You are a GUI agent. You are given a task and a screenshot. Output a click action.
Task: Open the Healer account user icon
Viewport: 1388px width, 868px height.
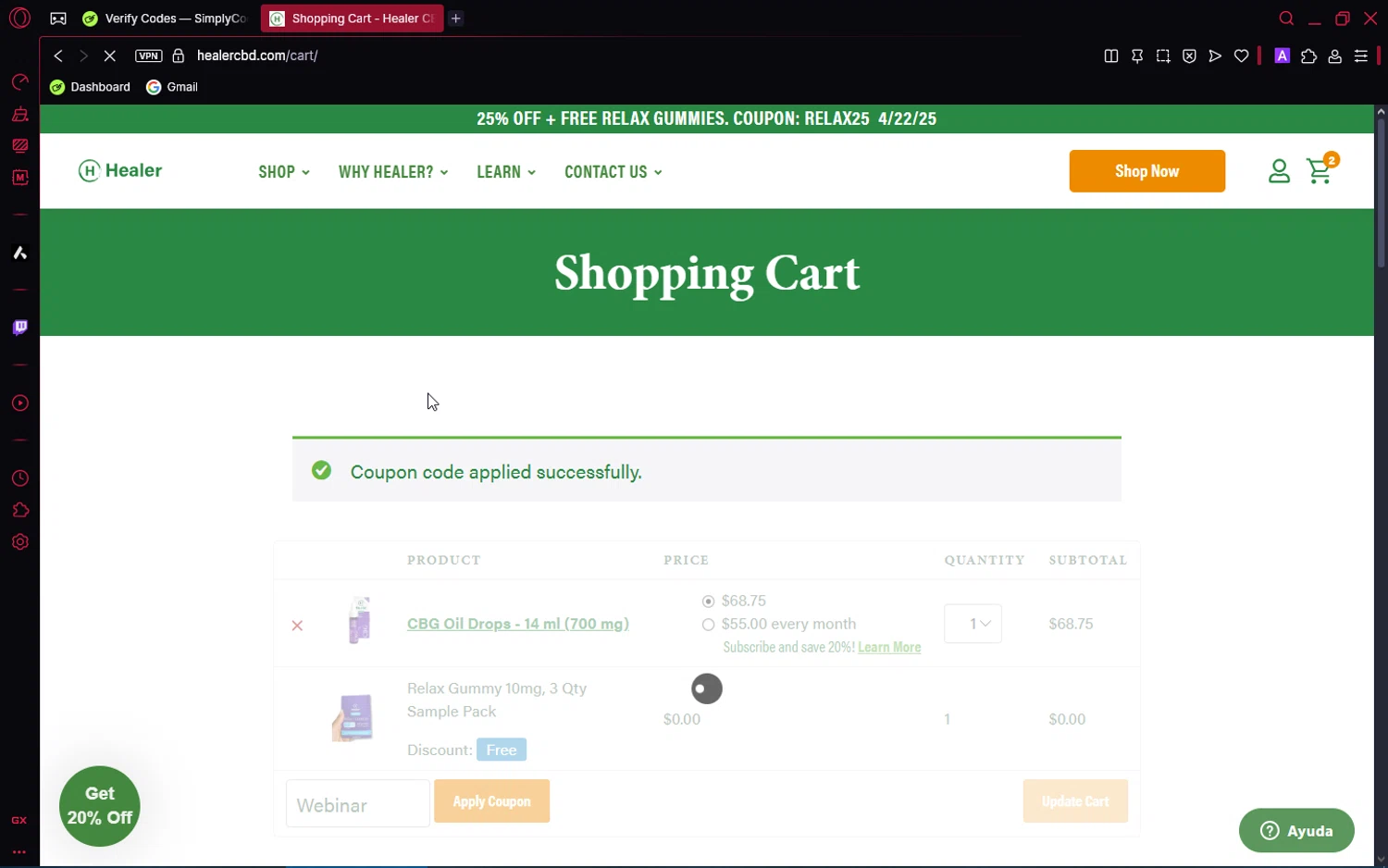[1279, 171]
